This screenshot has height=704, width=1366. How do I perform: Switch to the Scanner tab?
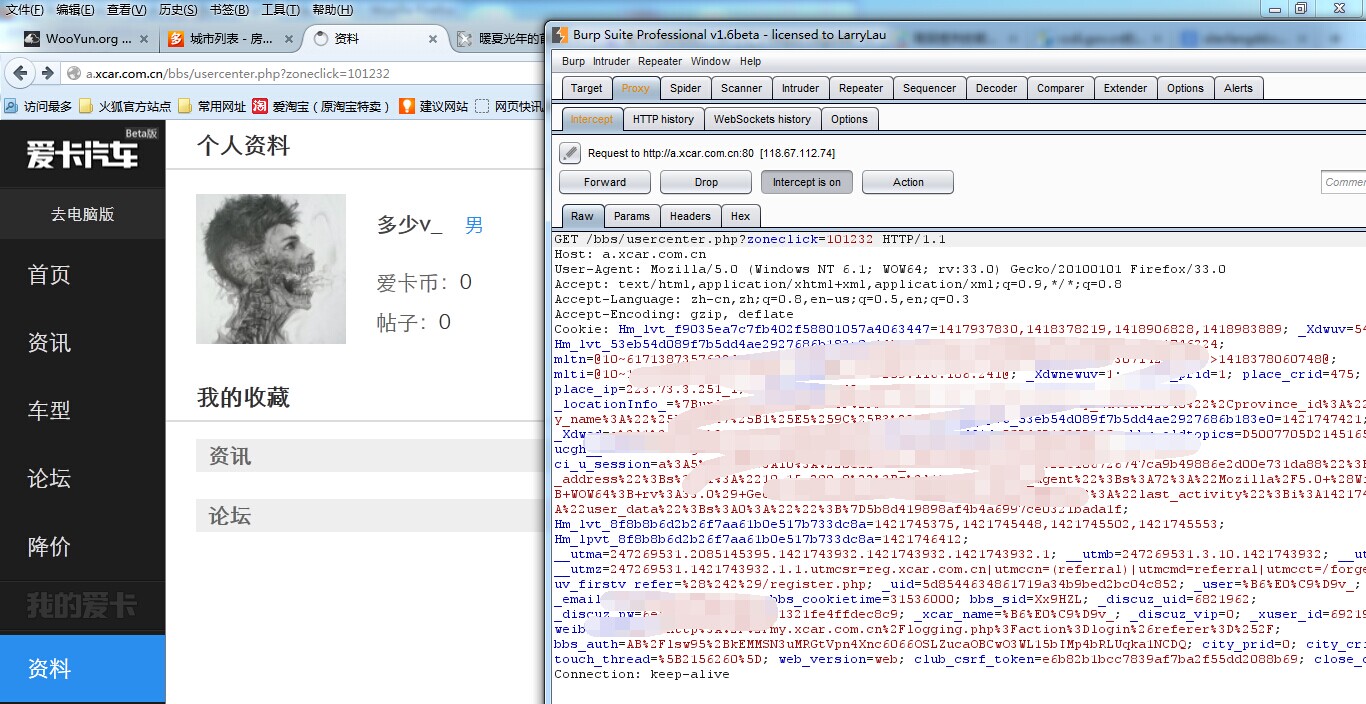pyautogui.click(x=741, y=88)
